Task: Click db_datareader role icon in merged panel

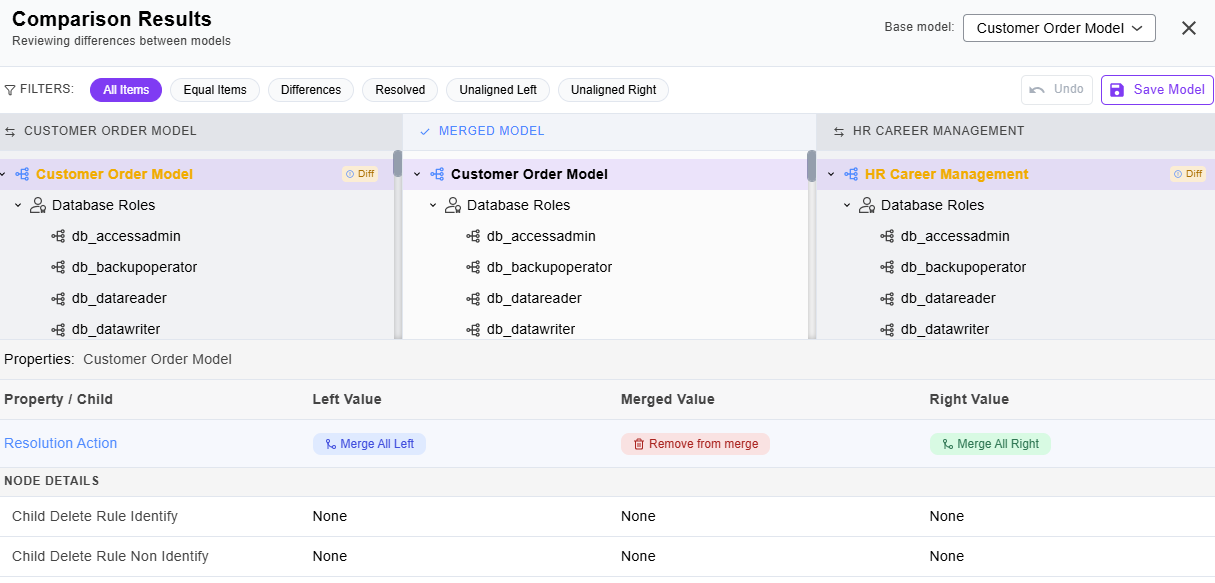Action: 473,298
